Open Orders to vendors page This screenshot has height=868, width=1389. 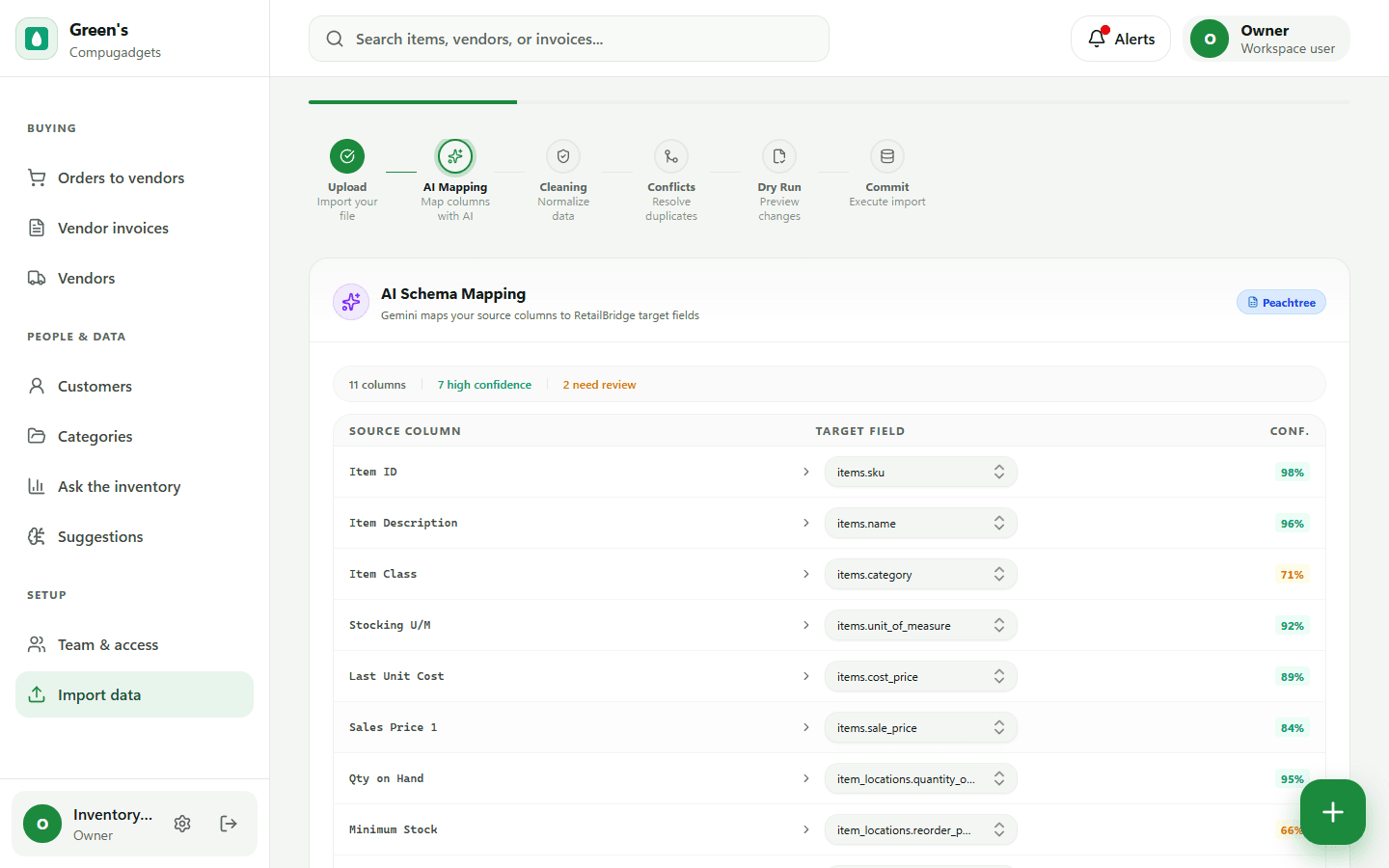[x=134, y=177]
